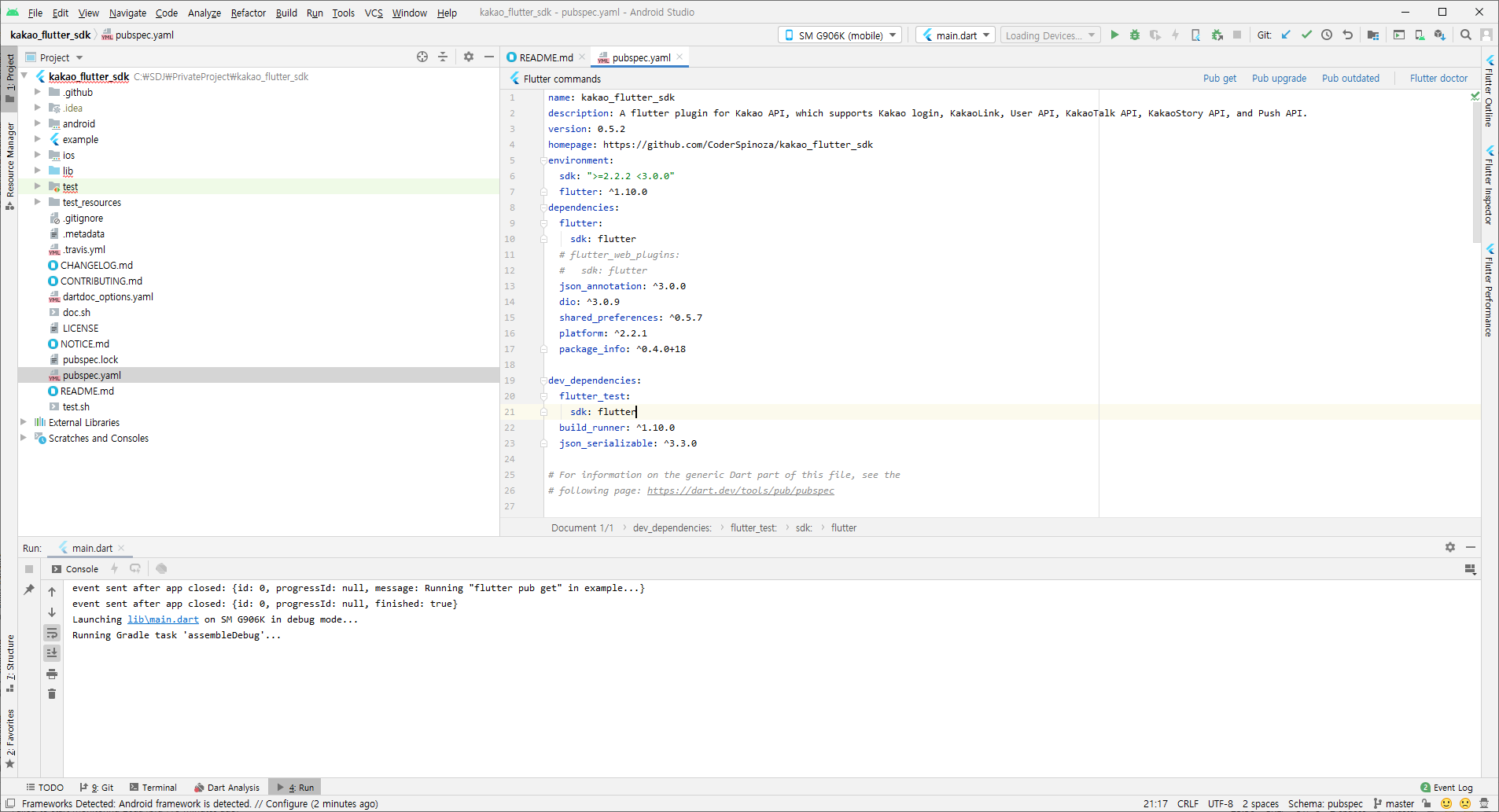1499x812 pixels.
Task: Show Git history via the clock icon
Action: click(1327, 35)
